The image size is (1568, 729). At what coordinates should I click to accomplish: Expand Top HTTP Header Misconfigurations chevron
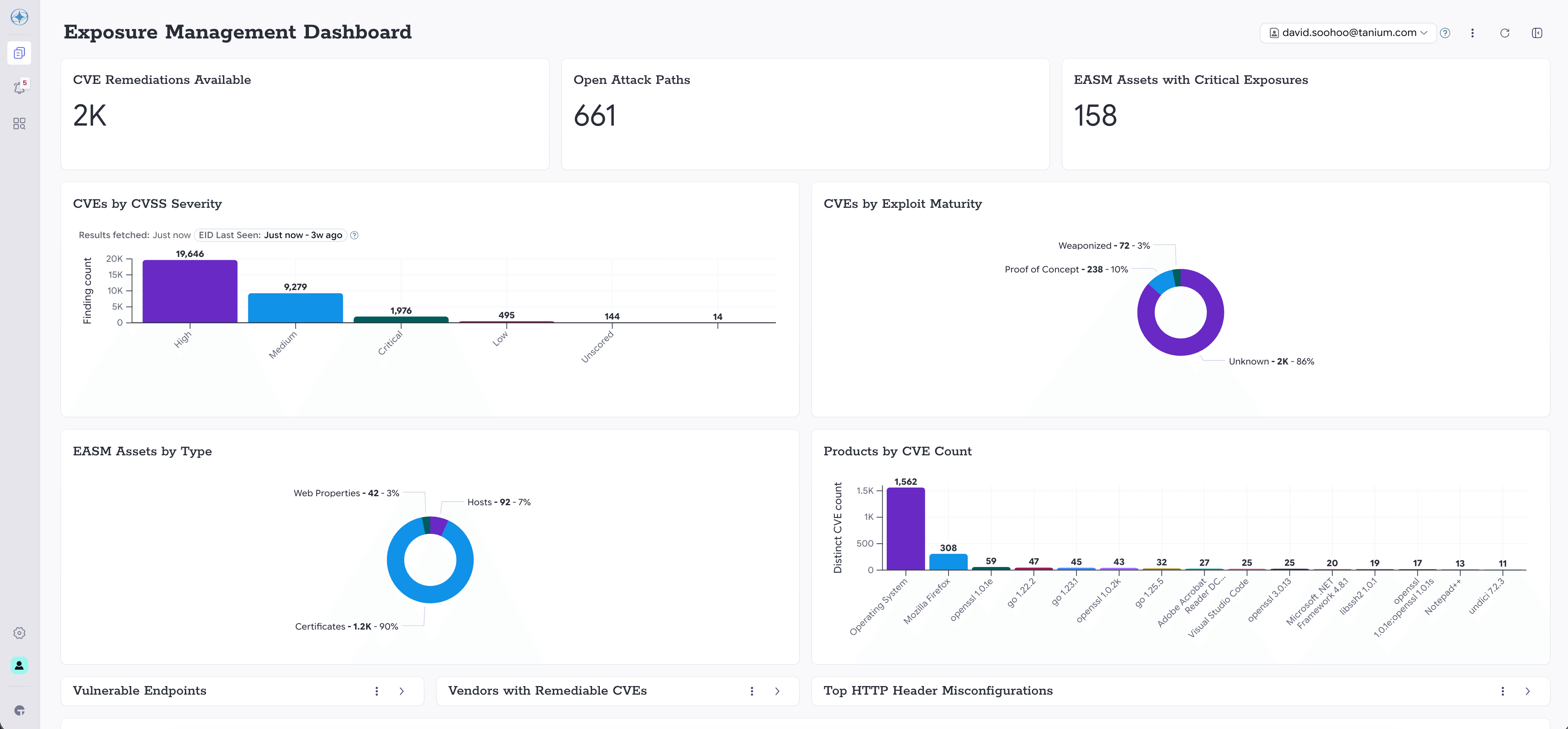[x=1528, y=691]
